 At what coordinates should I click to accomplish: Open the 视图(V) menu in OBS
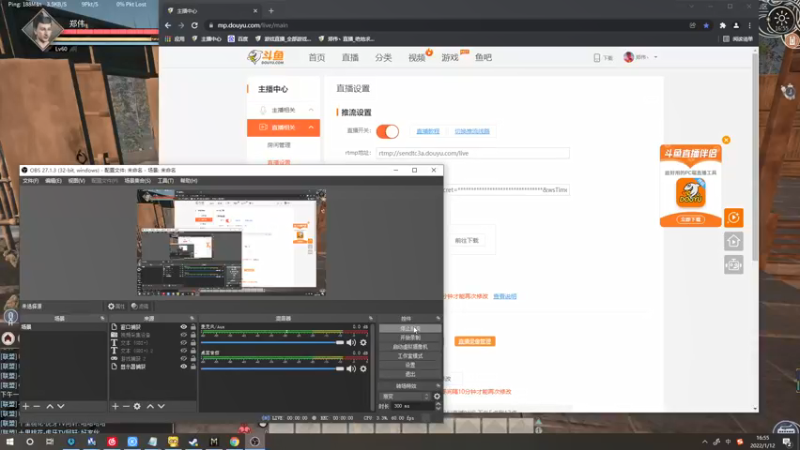[x=77, y=181]
